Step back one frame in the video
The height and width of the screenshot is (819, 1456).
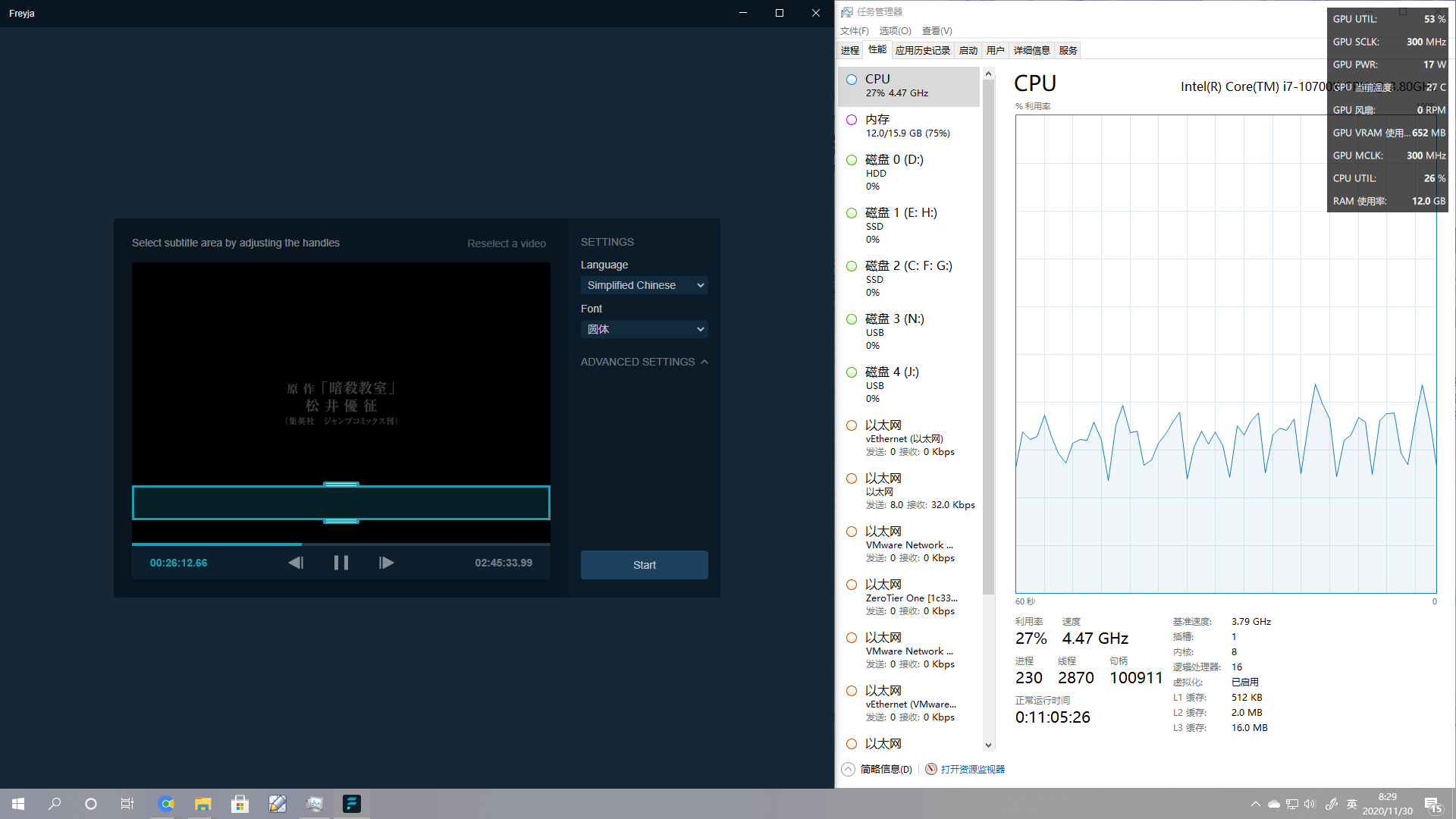click(296, 563)
